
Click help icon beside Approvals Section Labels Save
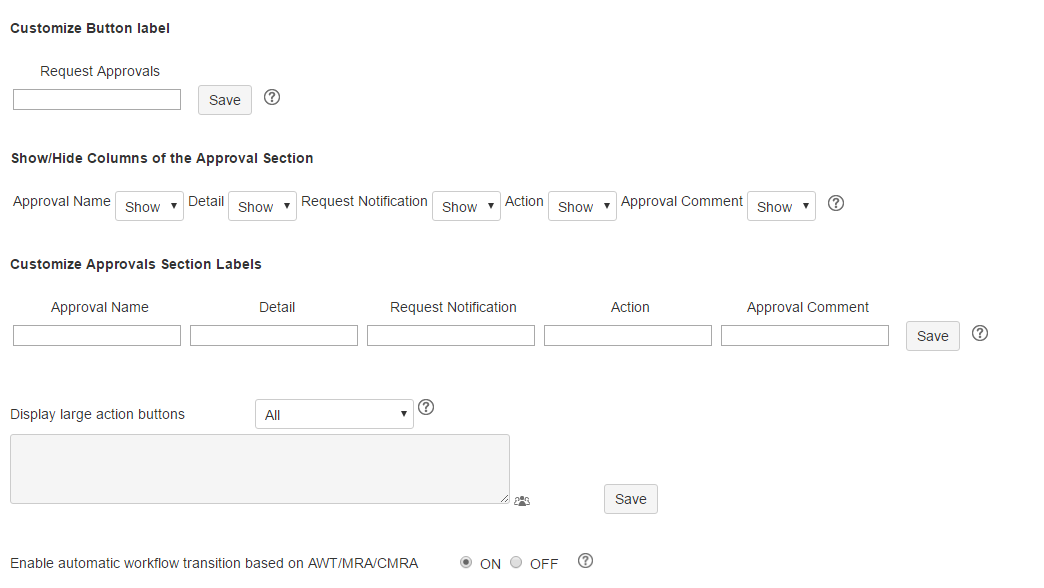pyautogui.click(x=980, y=333)
